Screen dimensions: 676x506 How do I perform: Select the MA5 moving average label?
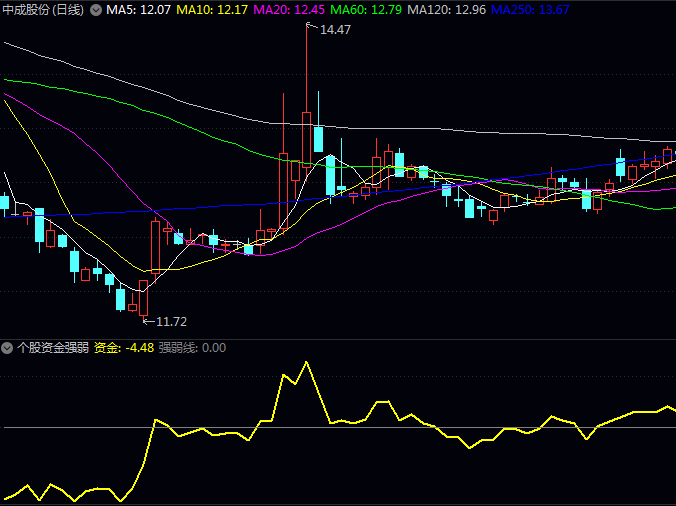point(138,10)
